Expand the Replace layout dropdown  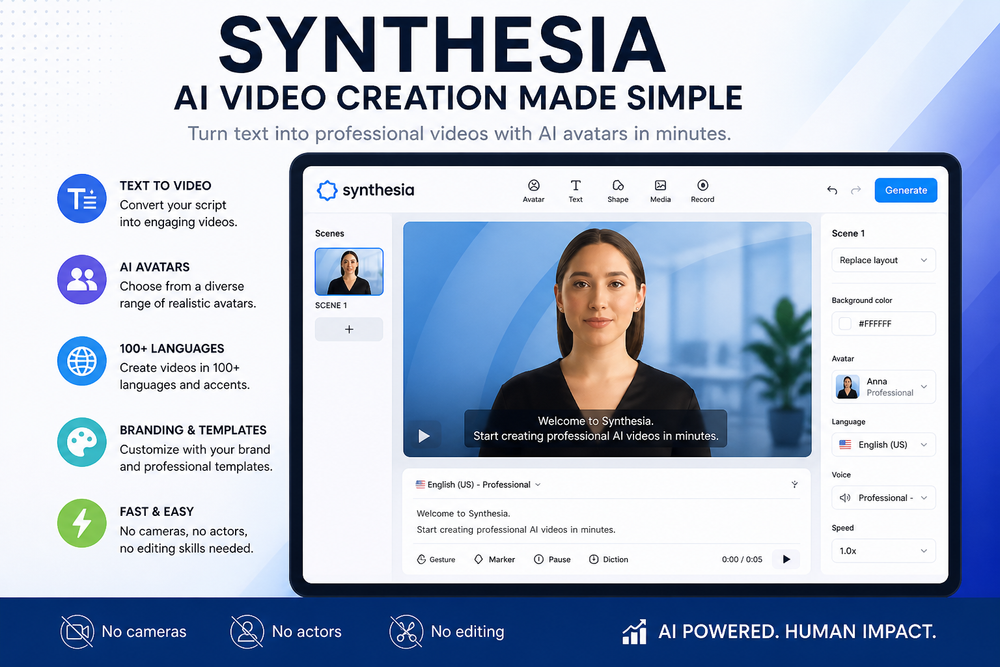pyautogui.click(x=883, y=260)
